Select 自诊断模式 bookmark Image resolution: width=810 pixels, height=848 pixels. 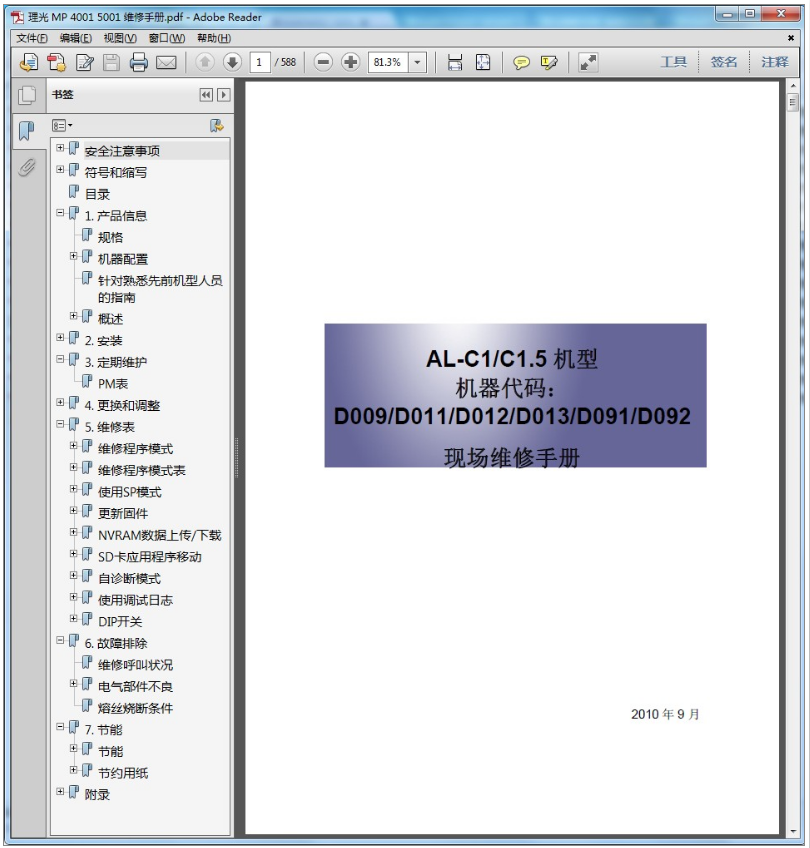(x=129, y=579)
